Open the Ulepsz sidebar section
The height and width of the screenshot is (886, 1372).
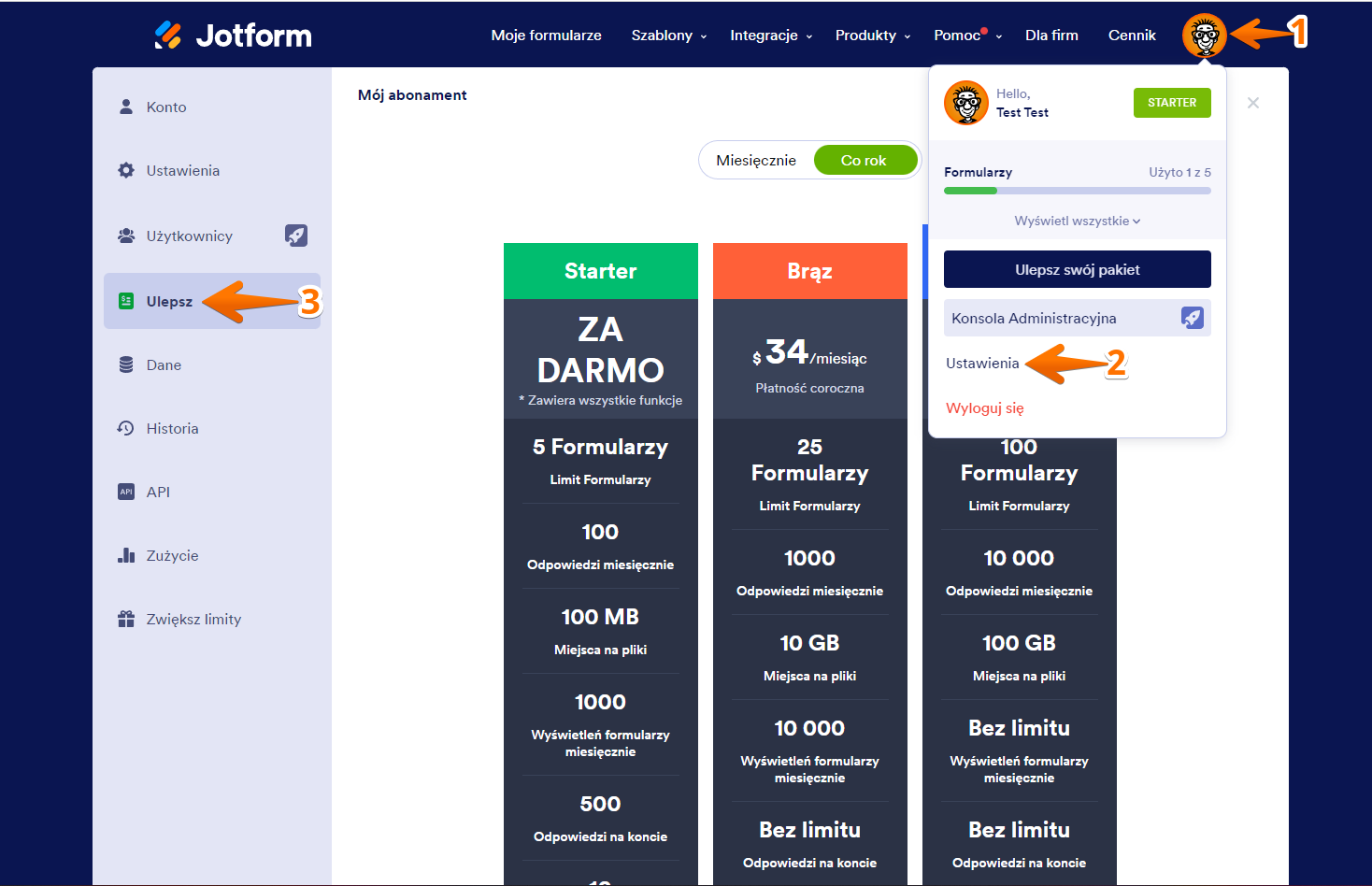click(x=212, y=301)
